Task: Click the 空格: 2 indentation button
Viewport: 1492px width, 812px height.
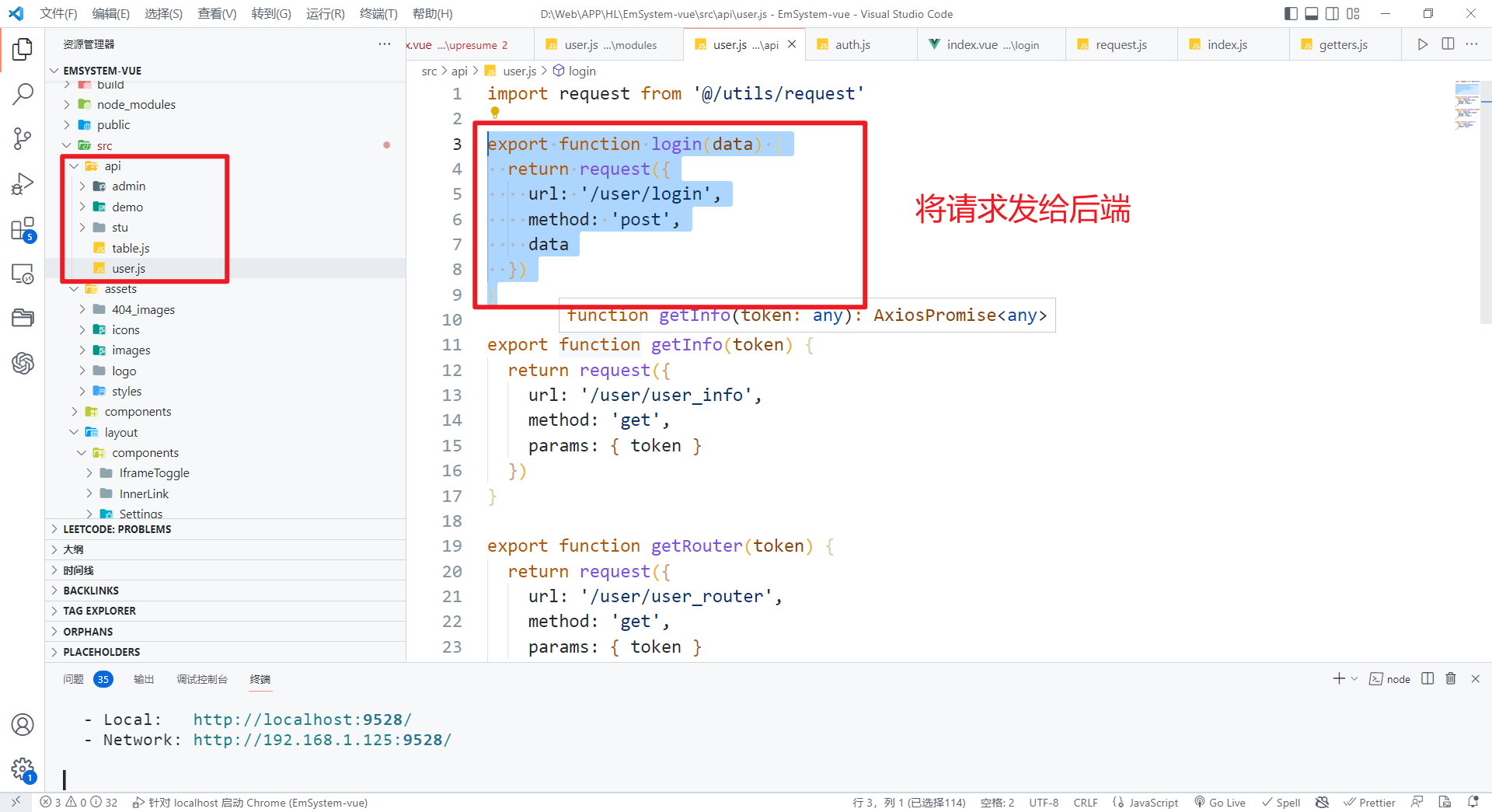Action: 997,803
